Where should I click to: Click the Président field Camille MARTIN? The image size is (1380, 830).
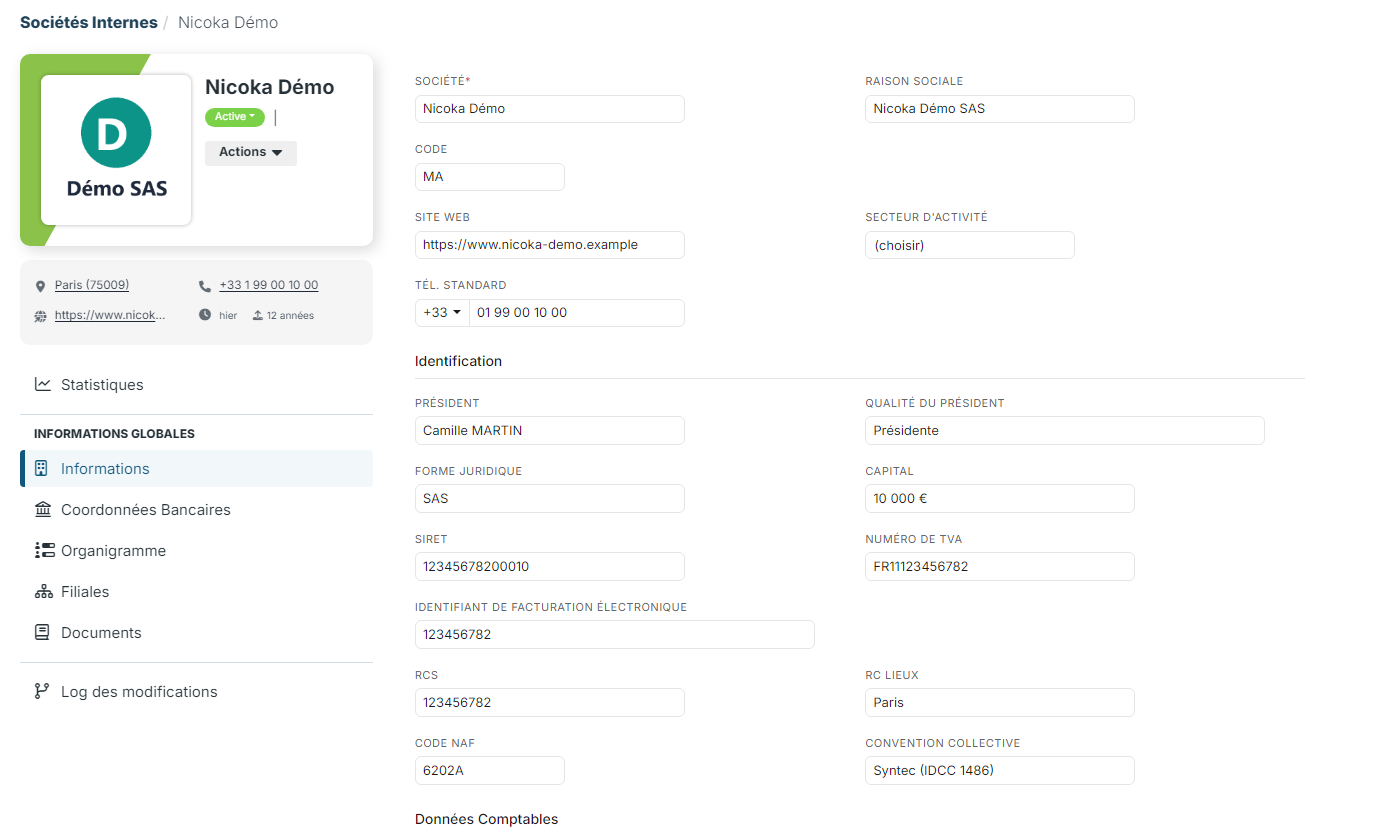pyautogui.click(x=549, y=431)
